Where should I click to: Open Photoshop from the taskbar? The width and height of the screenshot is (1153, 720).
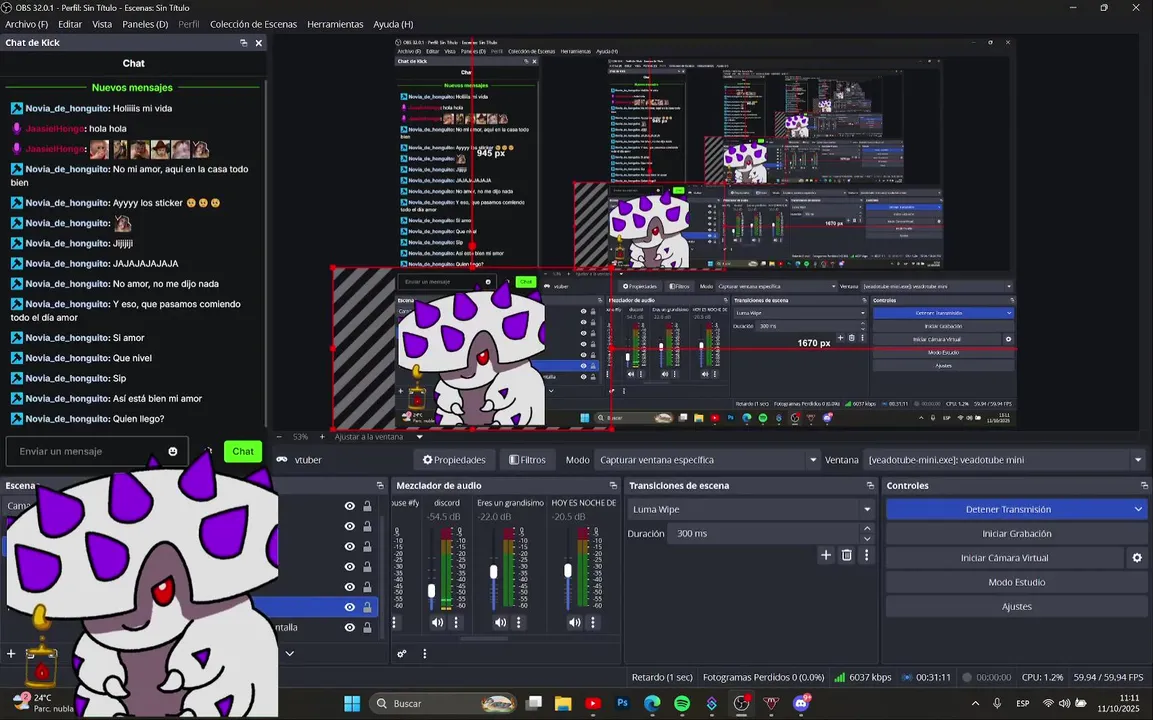click(622, 703)
